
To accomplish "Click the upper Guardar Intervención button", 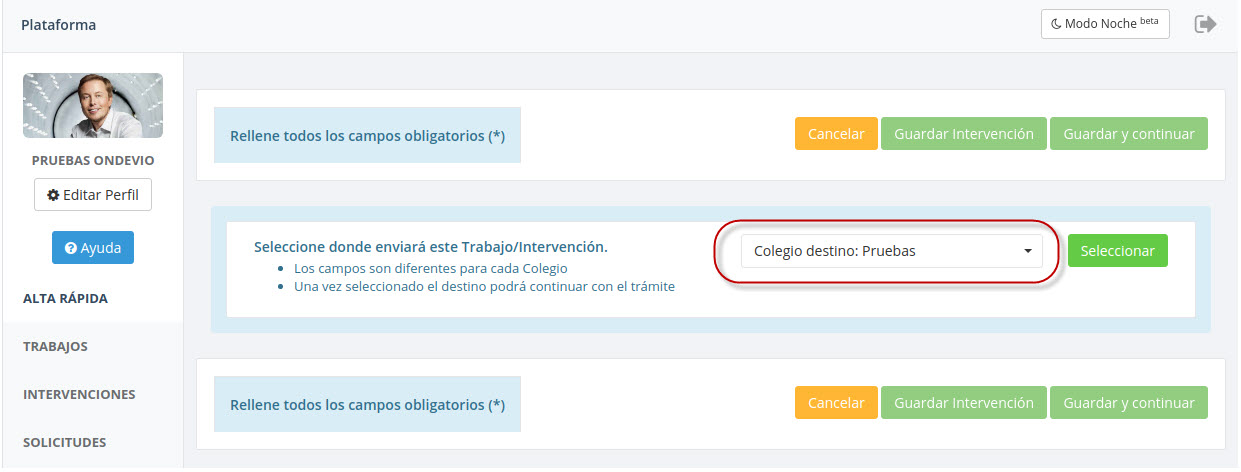I will pos(963,134).
